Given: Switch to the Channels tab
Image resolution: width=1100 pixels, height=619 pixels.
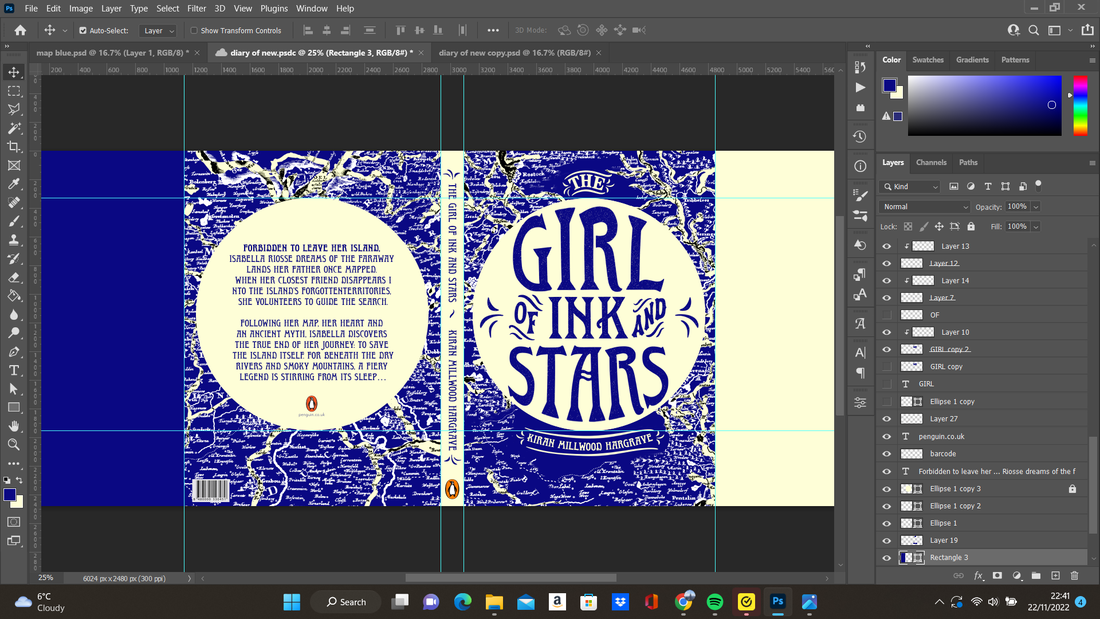Looking at the screenshot, I should click(931, 162).
